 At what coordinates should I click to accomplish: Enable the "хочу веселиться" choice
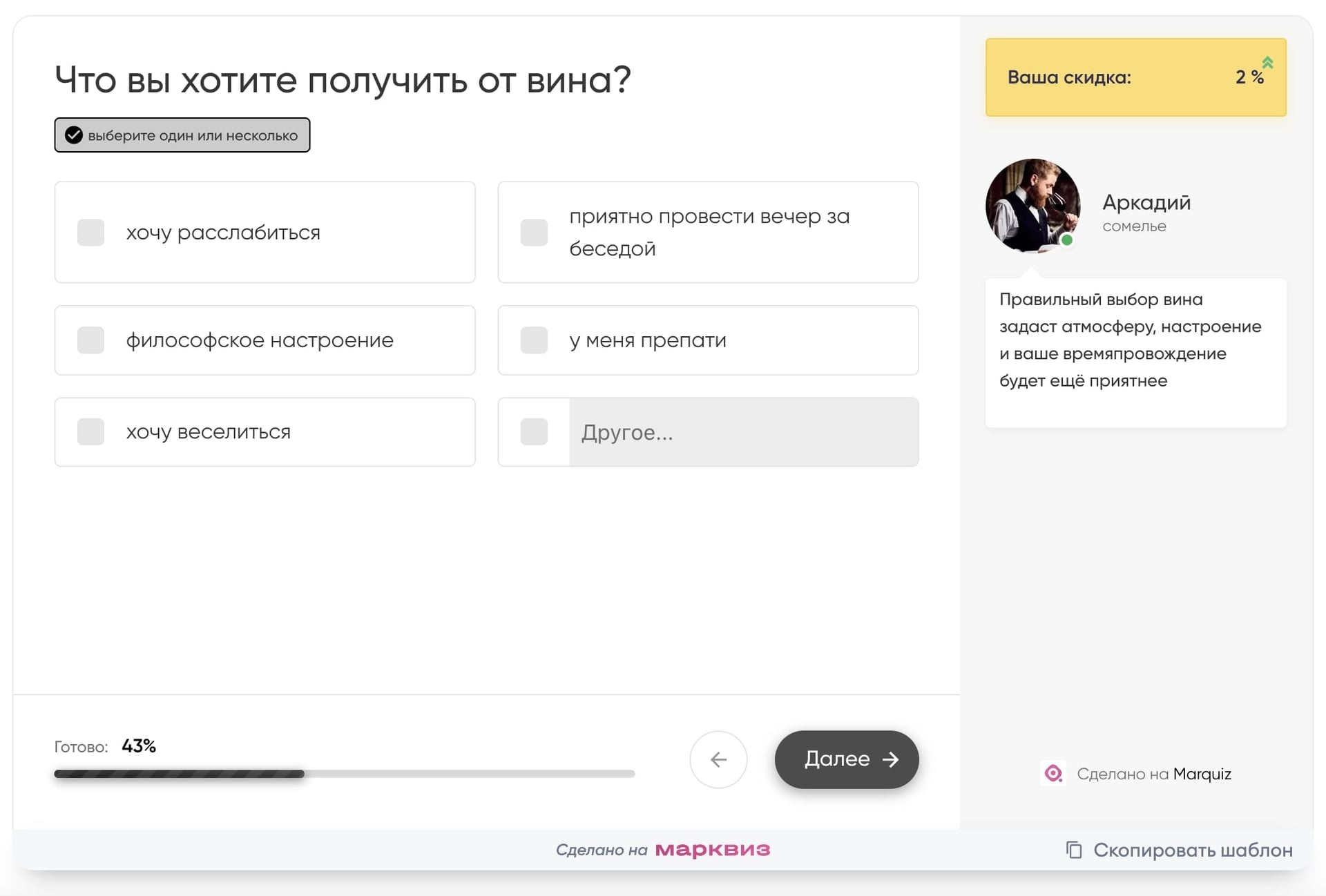pos(90,432)
